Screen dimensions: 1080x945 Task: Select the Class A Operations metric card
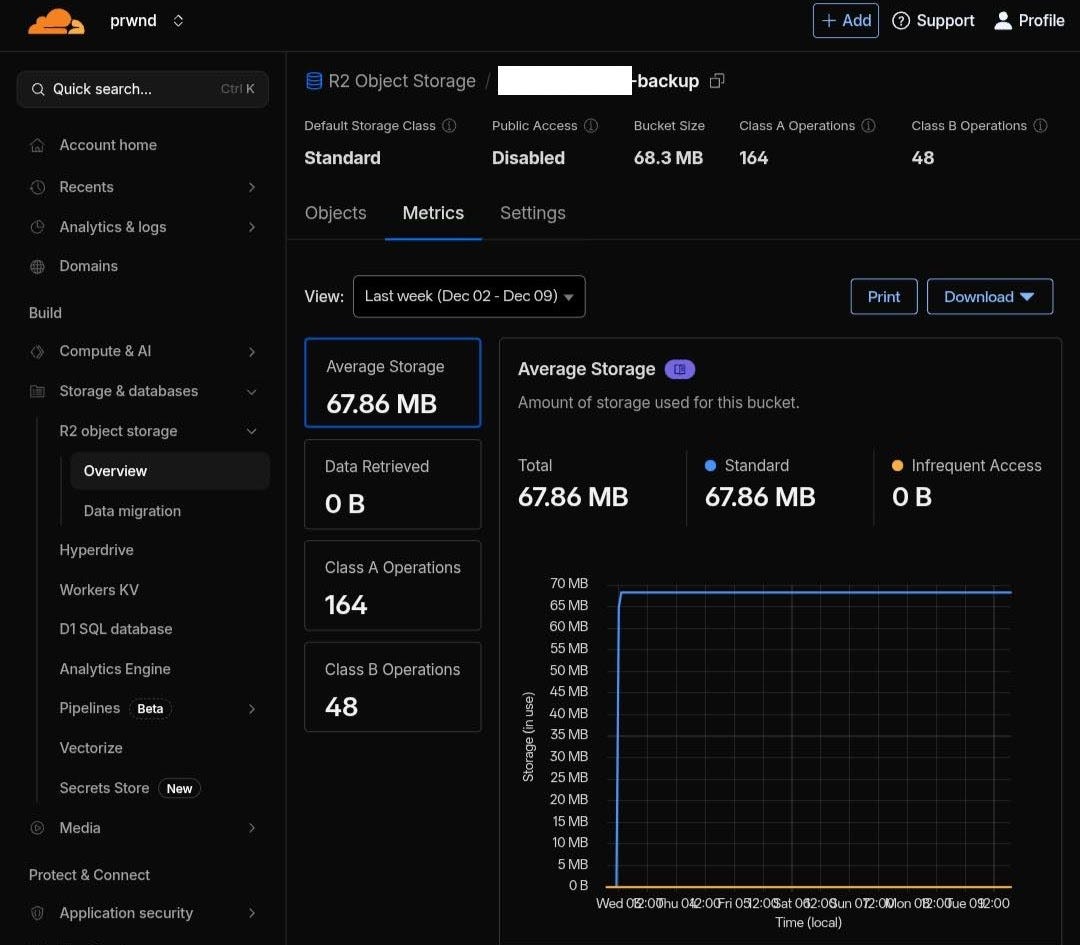click(393, 585)
